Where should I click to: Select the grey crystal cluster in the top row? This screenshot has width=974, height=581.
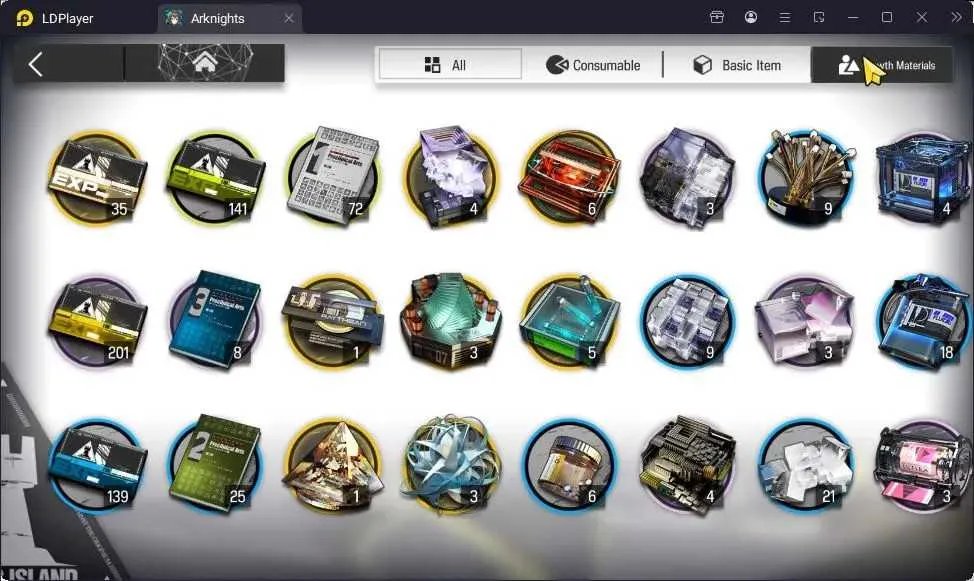(x=688, y=176)
